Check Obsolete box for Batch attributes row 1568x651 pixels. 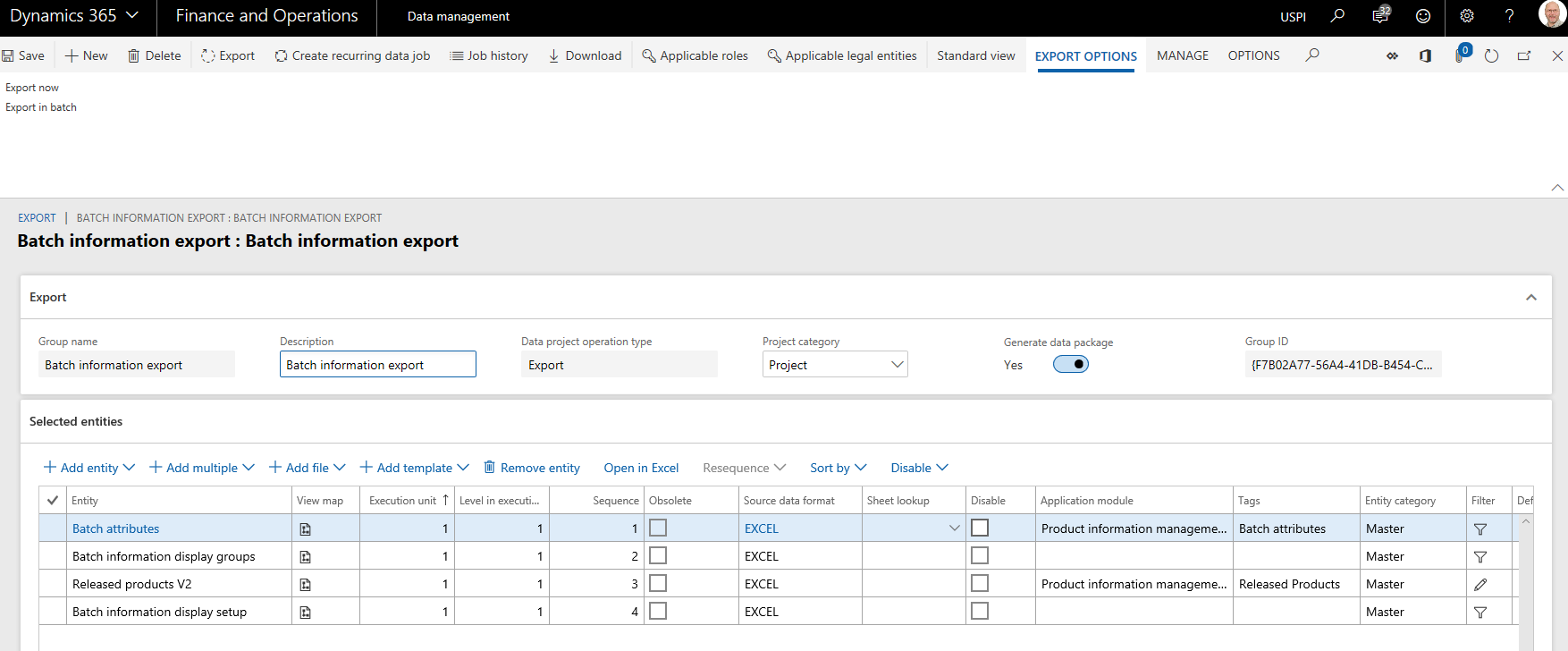(x=658, y=528)
